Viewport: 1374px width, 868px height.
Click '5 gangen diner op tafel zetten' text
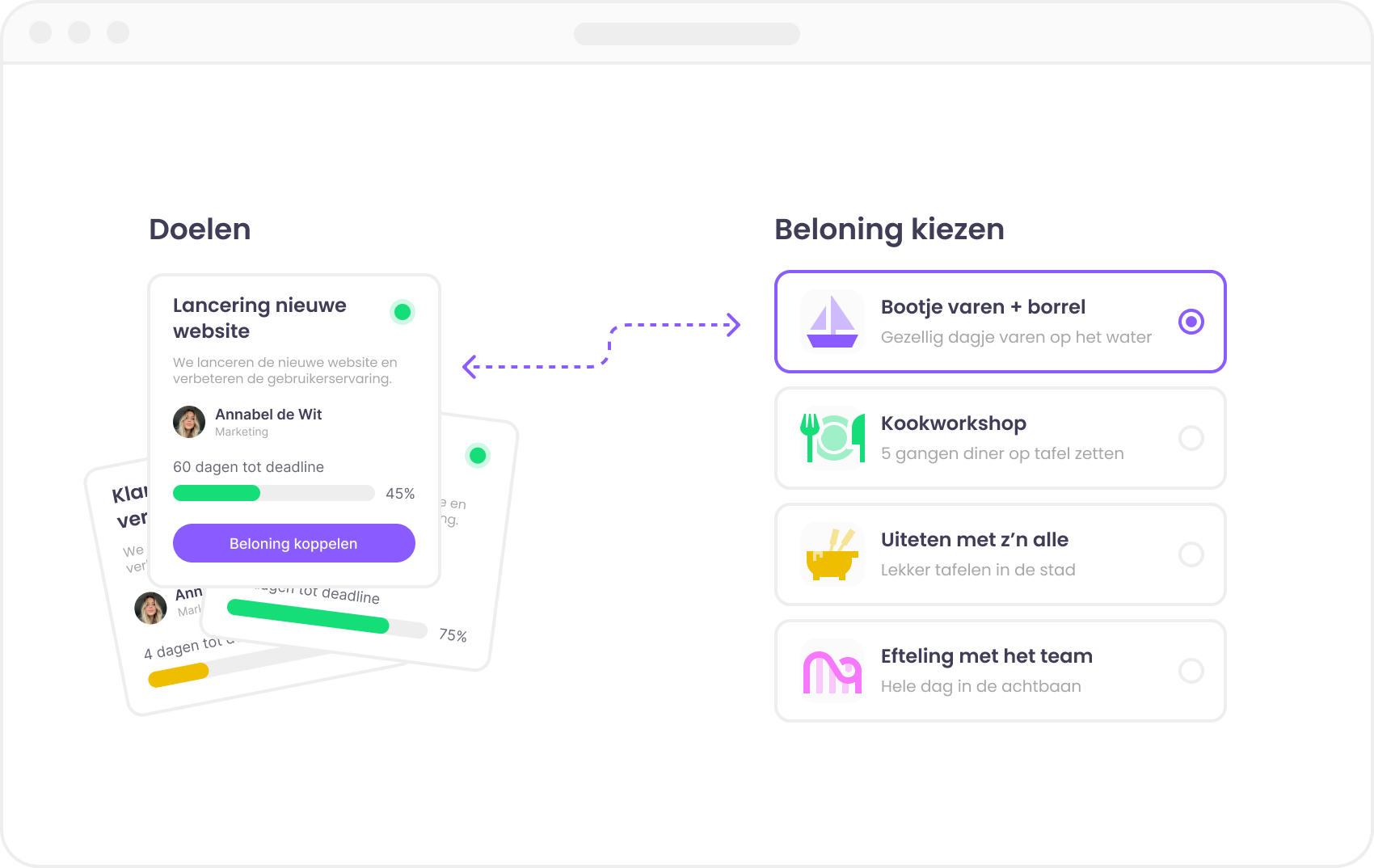click(x=1002, y=453)
